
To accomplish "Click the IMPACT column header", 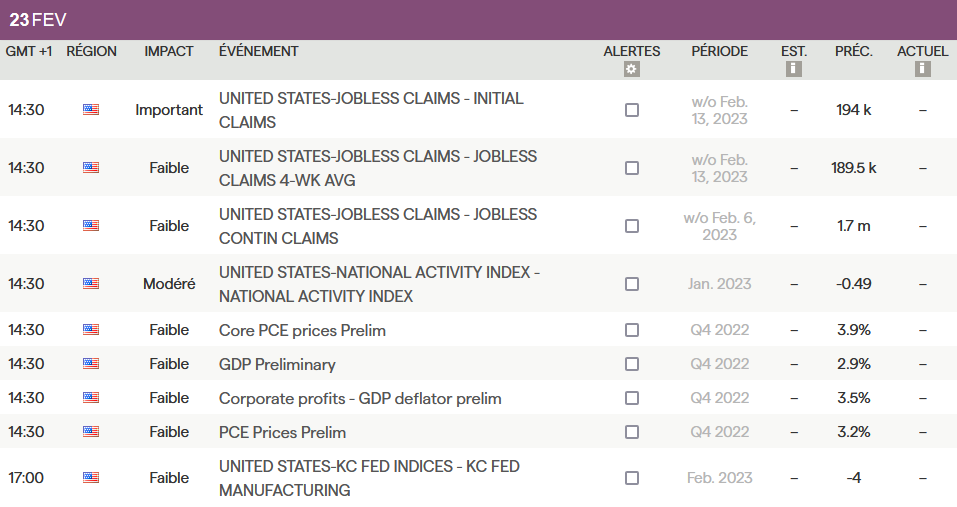I will click(x=169, y=51).
